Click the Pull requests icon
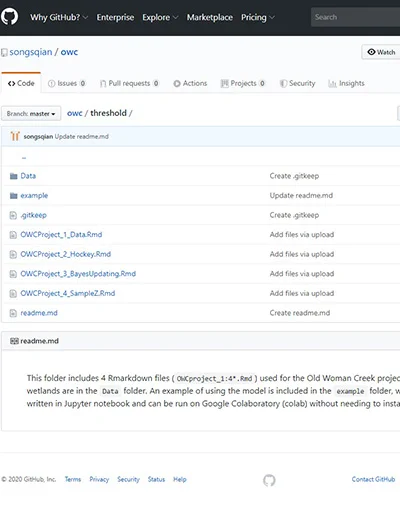Image resolution: width=400 pixels, height=518 pixels. (x=103, y=84)
